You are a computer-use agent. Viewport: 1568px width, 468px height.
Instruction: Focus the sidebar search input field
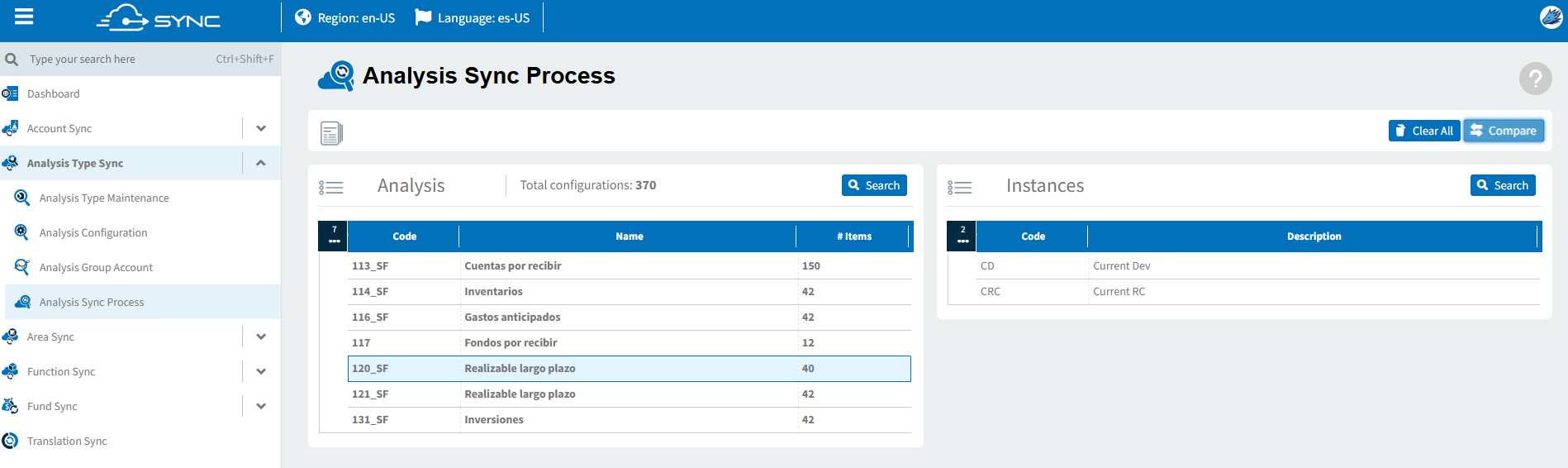coord(120,60)
